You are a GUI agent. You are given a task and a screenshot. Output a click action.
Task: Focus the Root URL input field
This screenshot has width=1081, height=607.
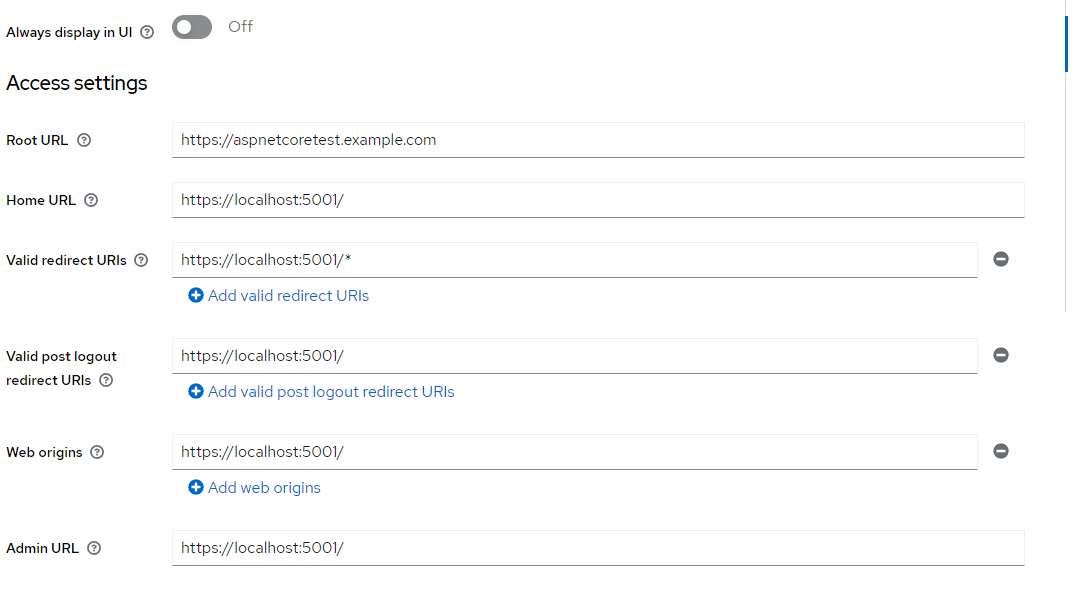tap(598, 140)
